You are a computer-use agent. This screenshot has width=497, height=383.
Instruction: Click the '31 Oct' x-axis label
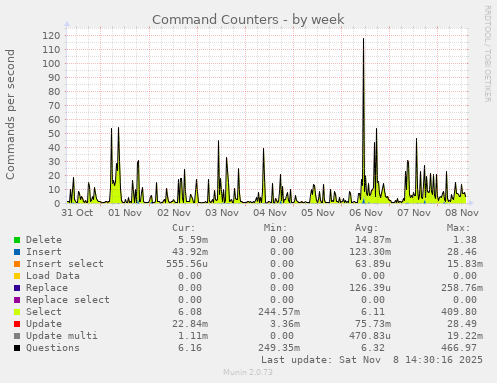(77, 213)
